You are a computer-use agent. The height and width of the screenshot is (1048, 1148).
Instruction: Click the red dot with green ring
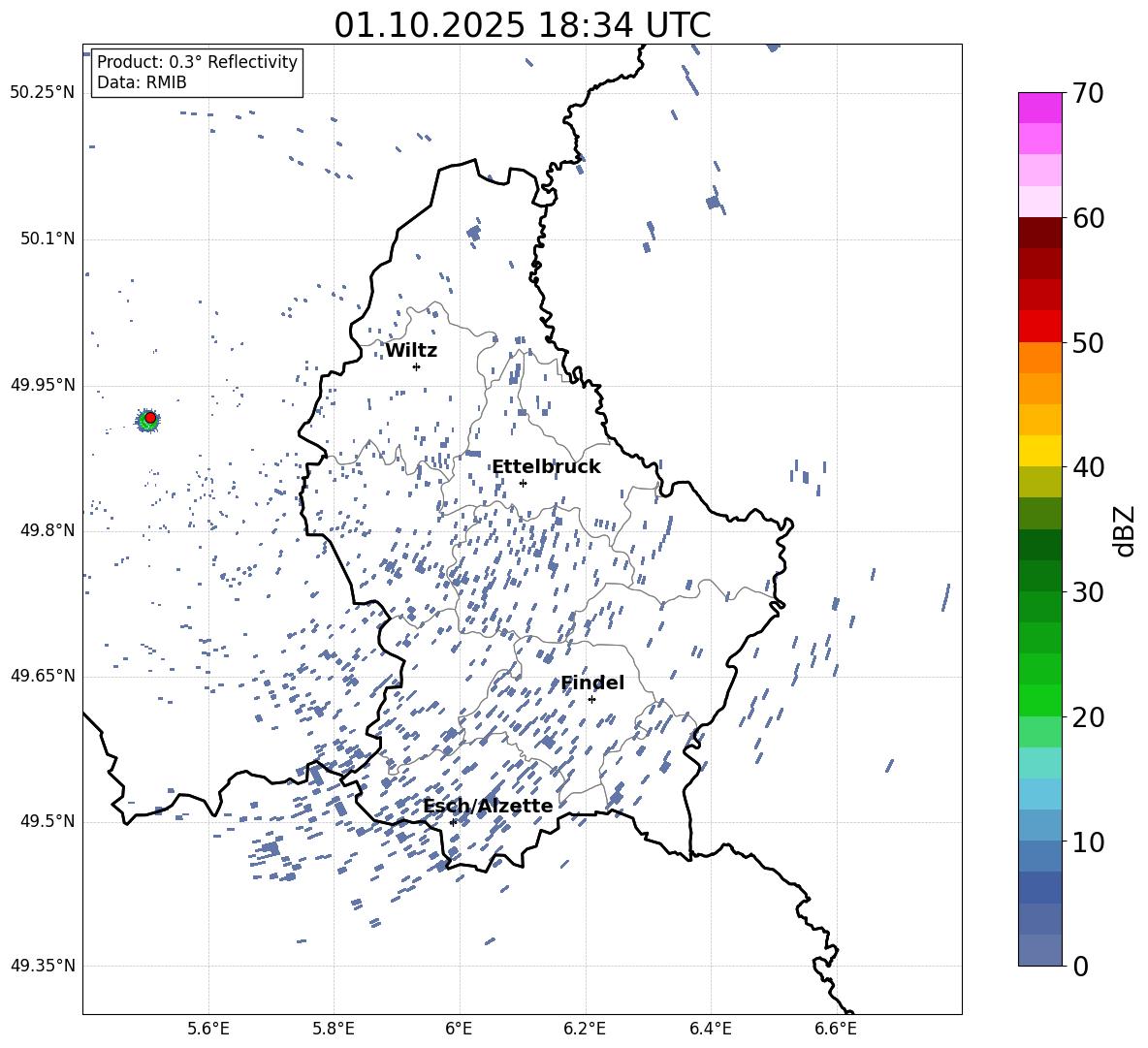coord(149,418)
